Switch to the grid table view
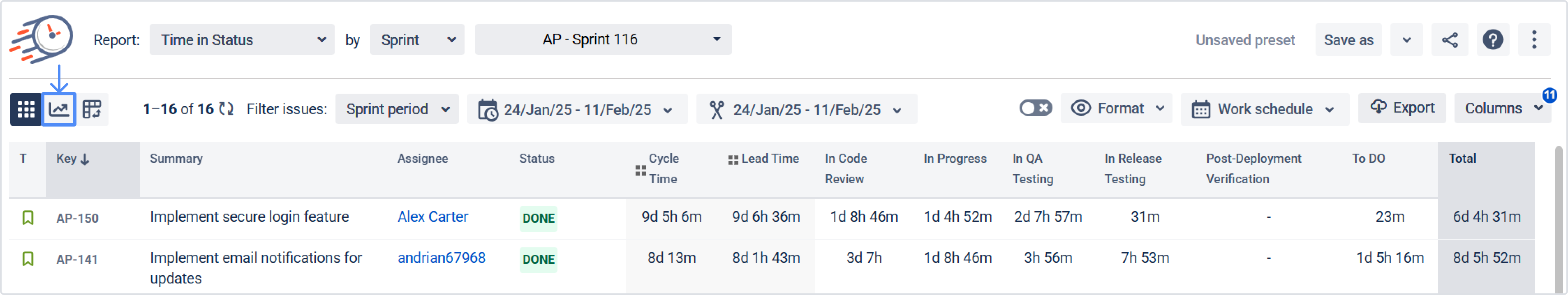Screen dimensions: 1568x295 [x=25, y=109]
